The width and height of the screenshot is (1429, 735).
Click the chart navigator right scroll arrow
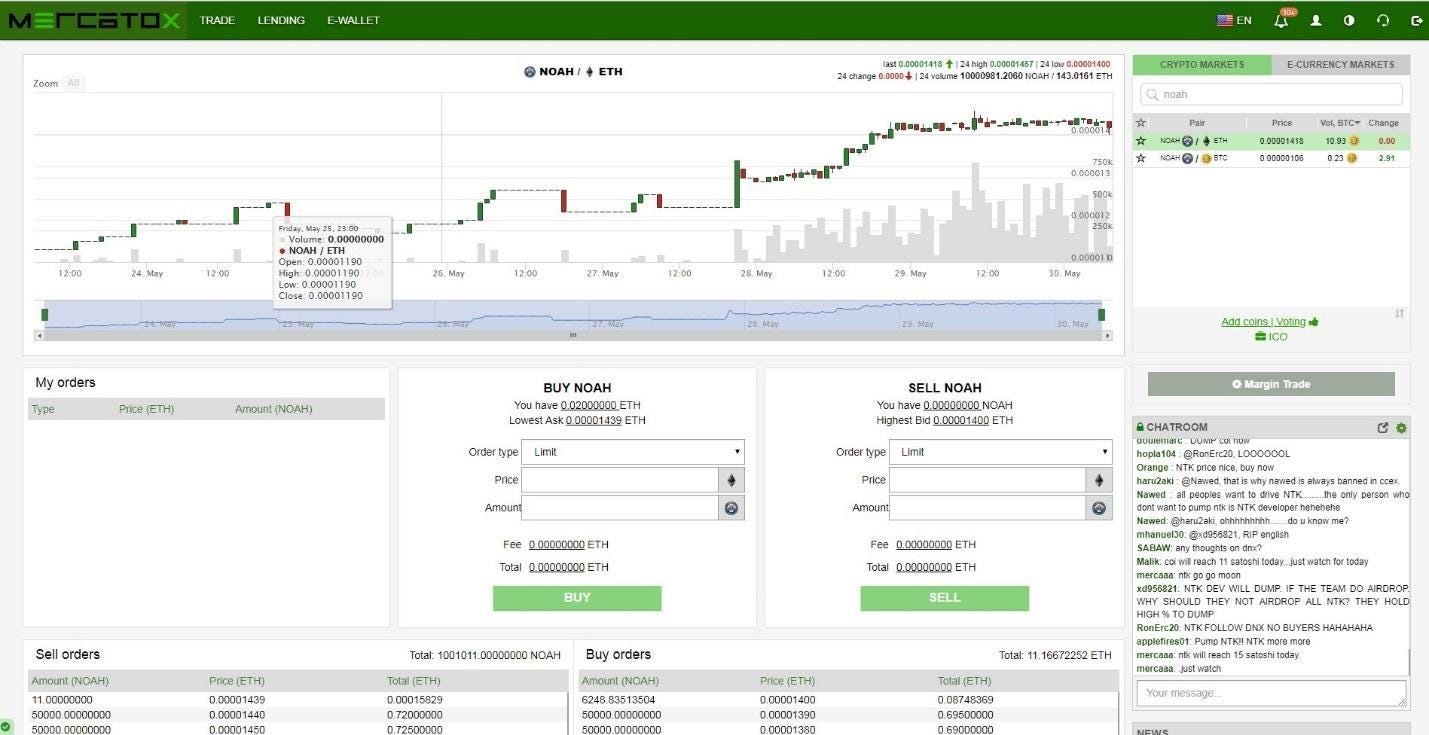[x=1107, y=335]
